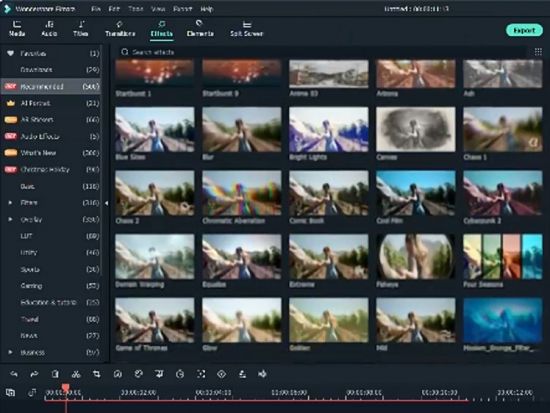Switch effects grid view via grid icon
This screenshot has width=550, height=413.
coord(538,52)
